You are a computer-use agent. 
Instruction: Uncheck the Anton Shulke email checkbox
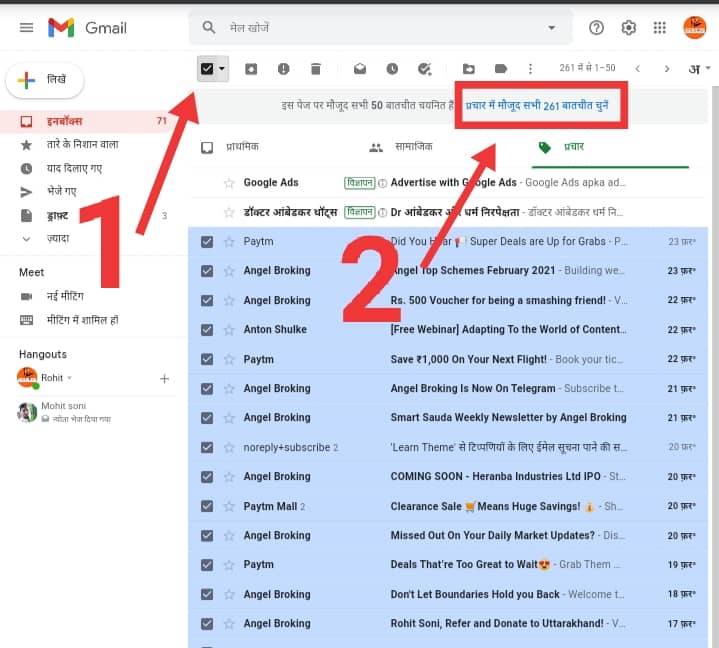pyautogui.click(x=207, y=330)
